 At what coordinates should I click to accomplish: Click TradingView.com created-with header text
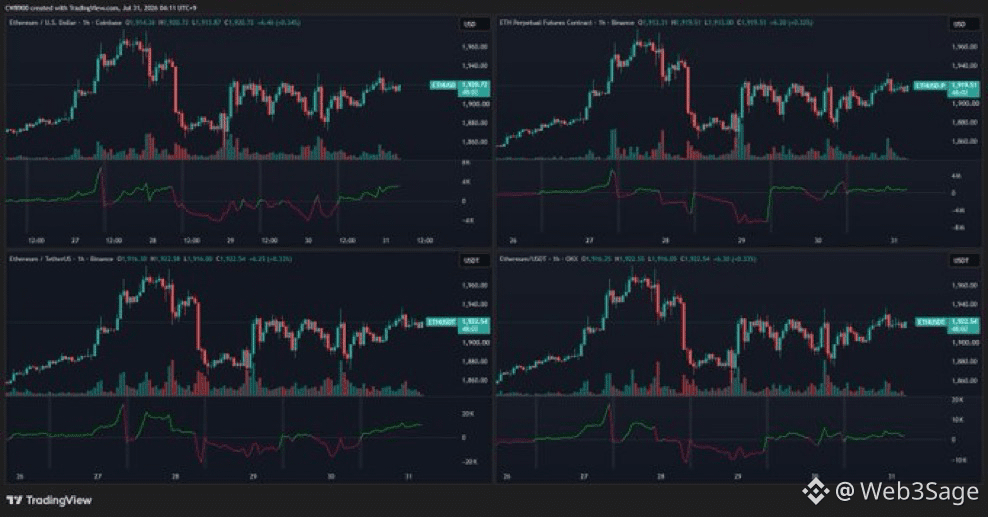(101, 8)
